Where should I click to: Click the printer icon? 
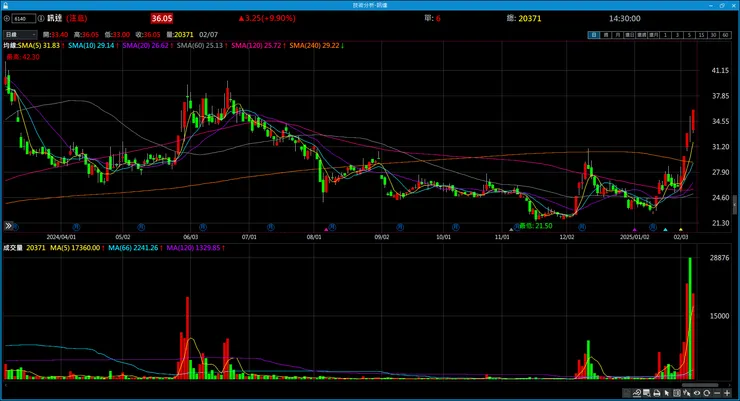[x=656, y=393]
